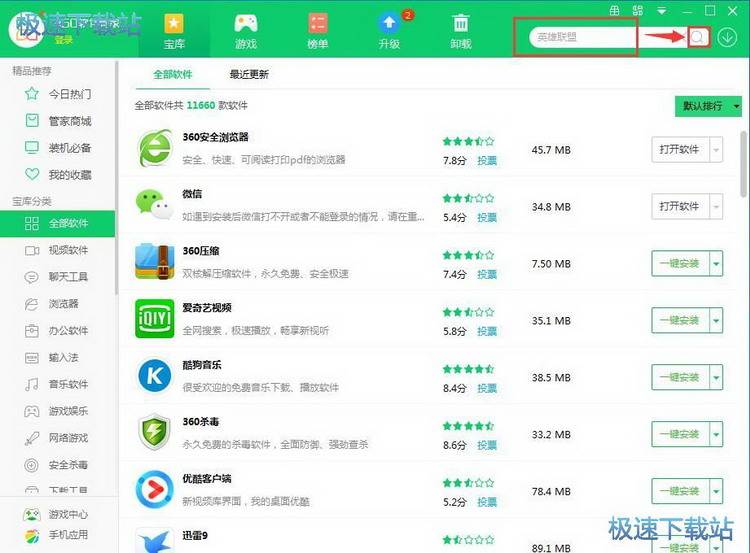Select the 办公软件 category
The width and height of the screenshot is (750, 553).
[x=56, y=331]
